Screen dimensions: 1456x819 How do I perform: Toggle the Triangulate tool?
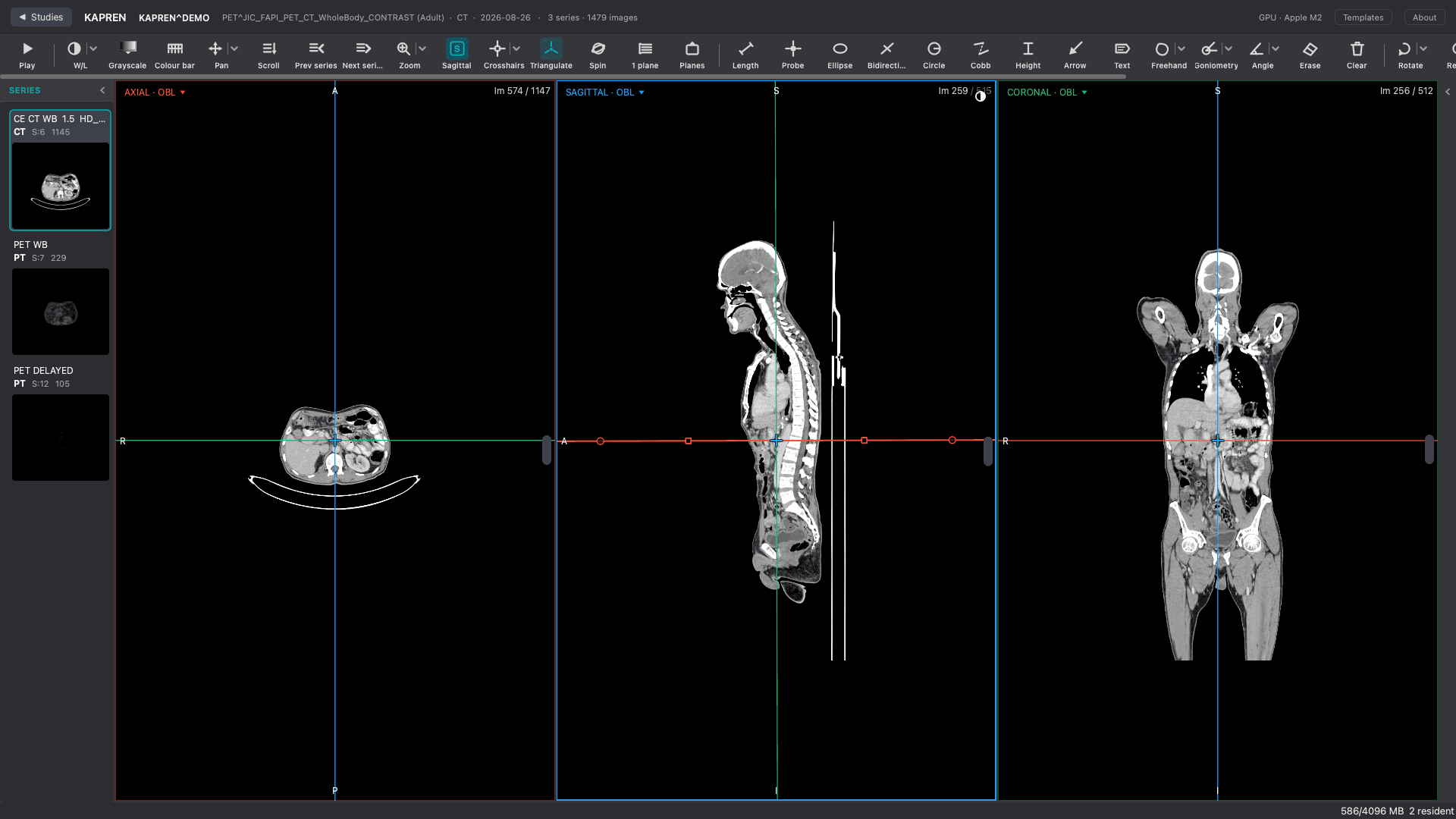click(x=551, y=55)
